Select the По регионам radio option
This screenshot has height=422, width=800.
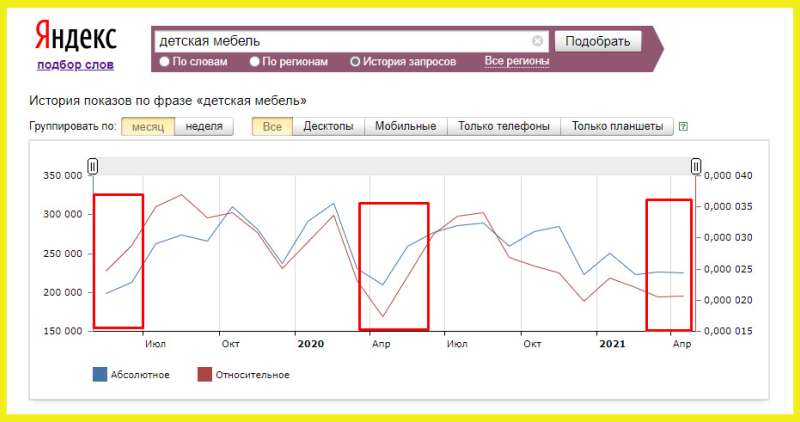tap(255, 62)
